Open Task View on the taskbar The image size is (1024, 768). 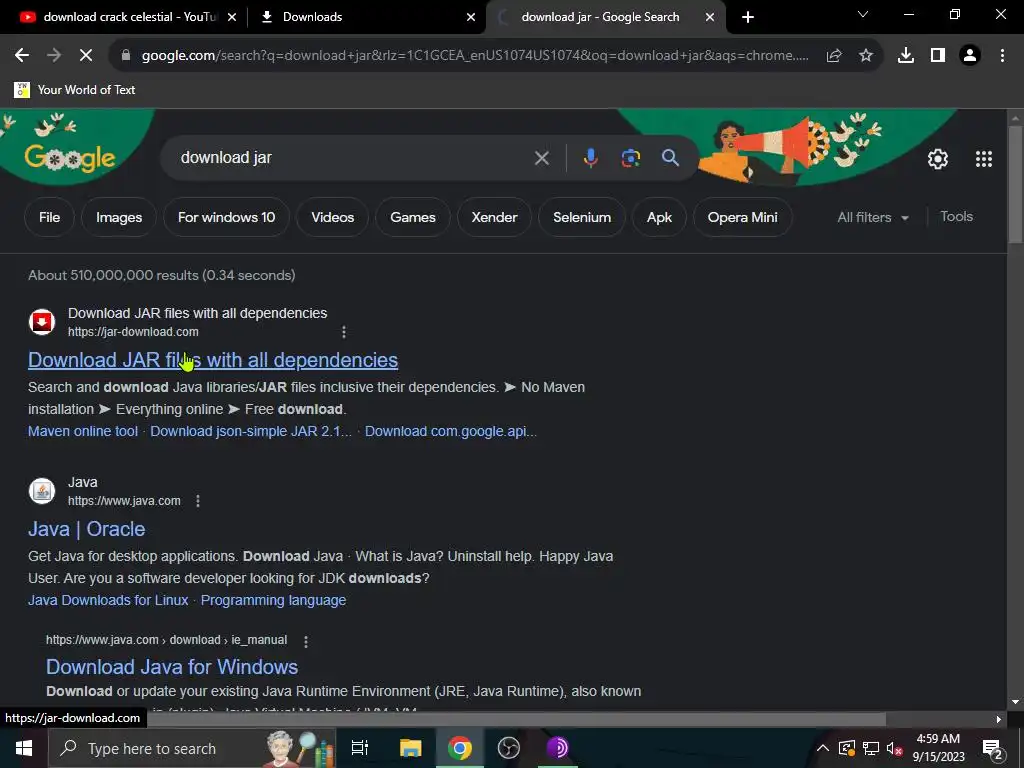360,748
